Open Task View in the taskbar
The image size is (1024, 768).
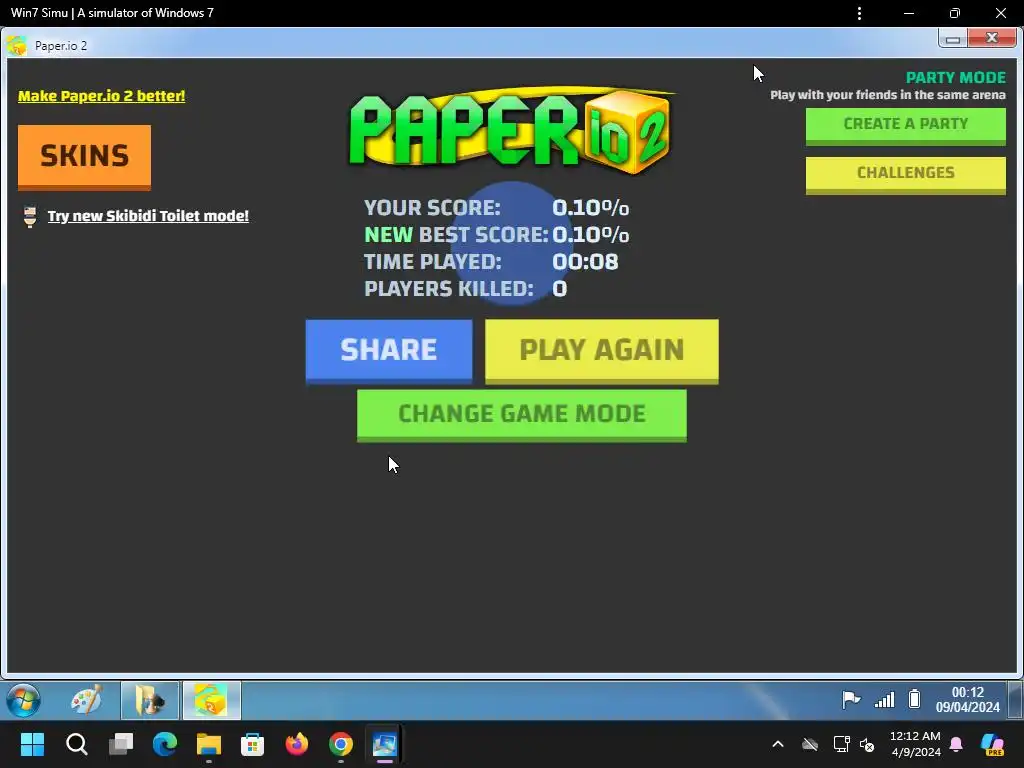pos(121,744)
